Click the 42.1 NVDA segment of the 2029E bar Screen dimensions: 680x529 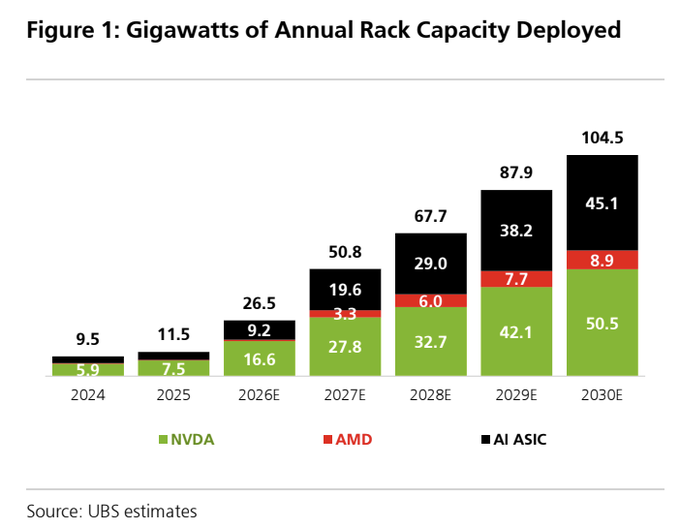(x=516, y=332)
